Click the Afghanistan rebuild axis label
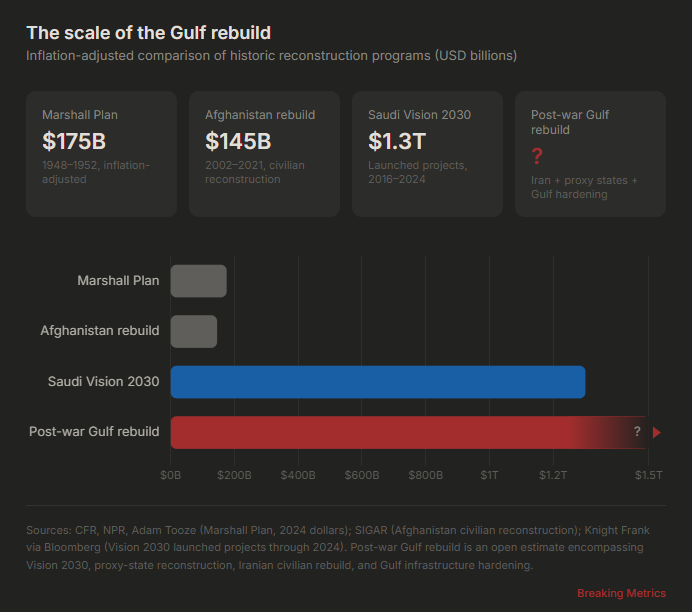This screenshot has width=692, height=612. click(100, 331)
